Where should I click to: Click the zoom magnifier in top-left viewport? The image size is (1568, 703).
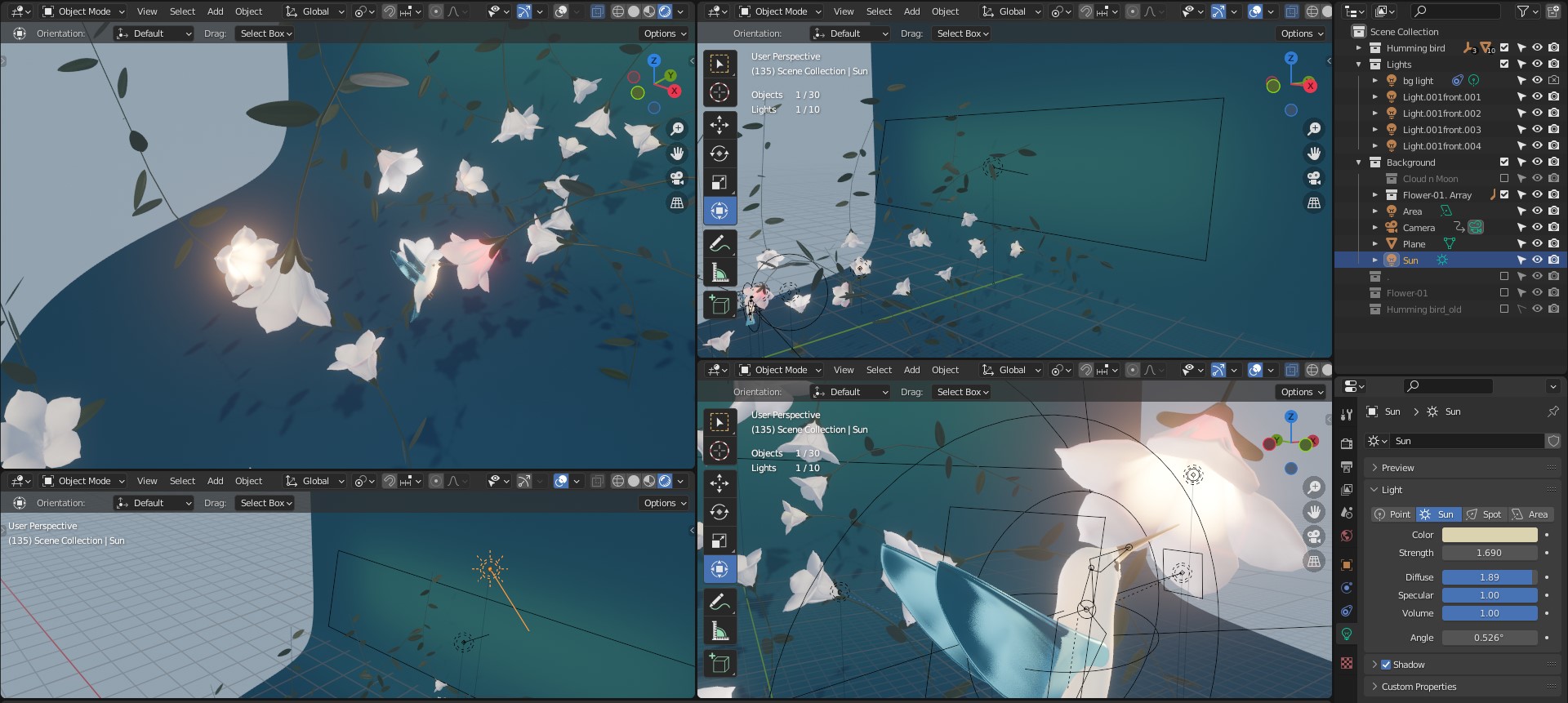tap(677, 128)
